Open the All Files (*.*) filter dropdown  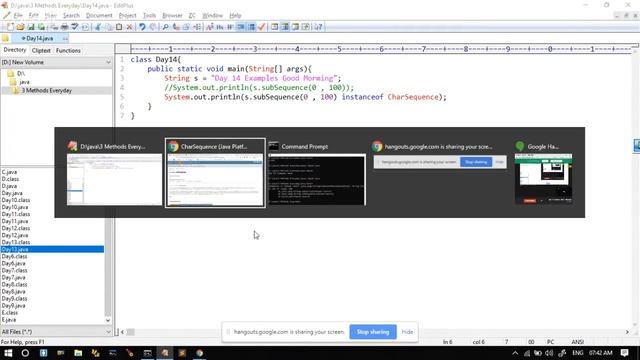pos(56,332)
